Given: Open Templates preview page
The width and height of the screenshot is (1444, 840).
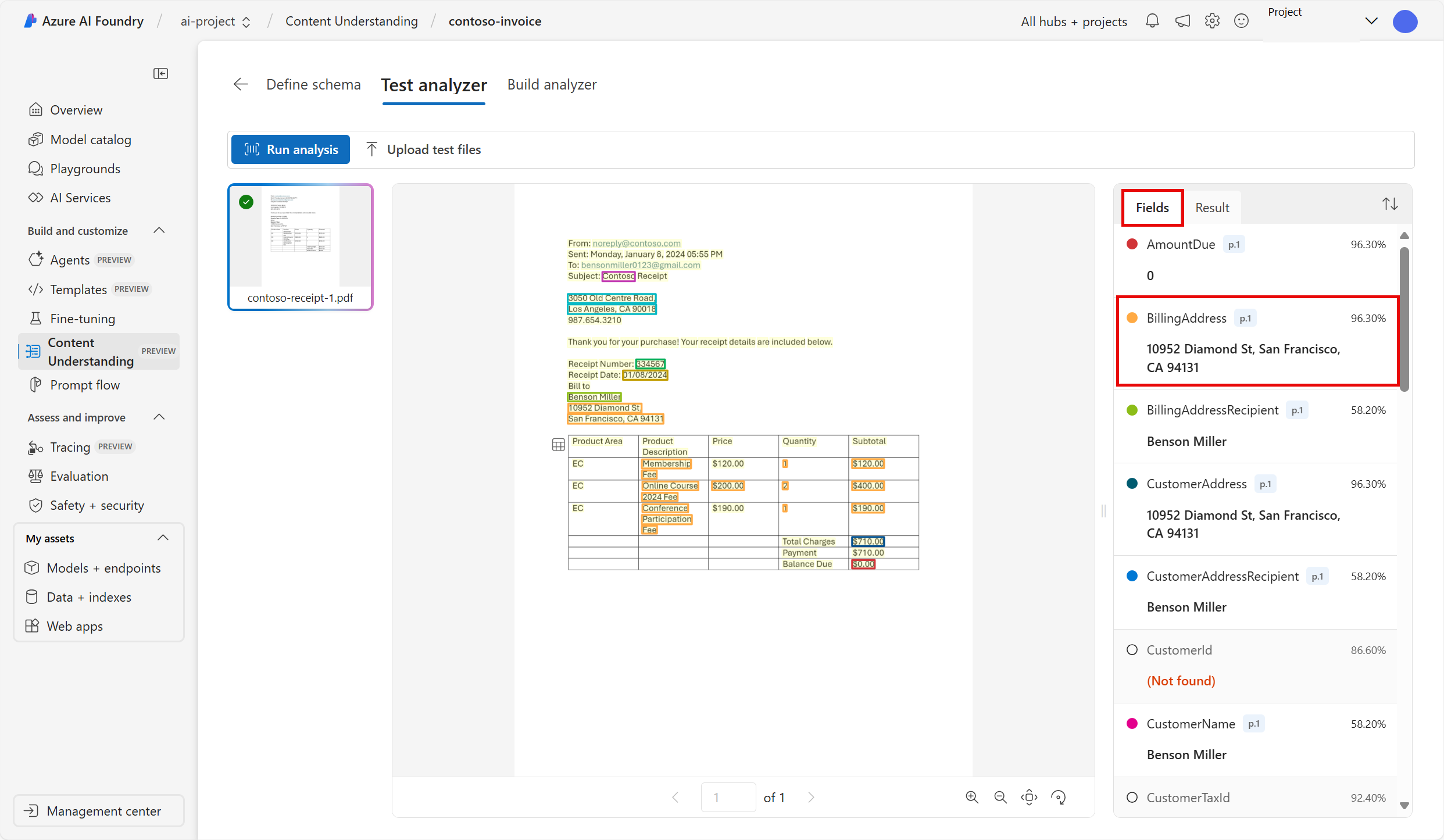Looking at the screenshot, I should click(x=89, y=289).
